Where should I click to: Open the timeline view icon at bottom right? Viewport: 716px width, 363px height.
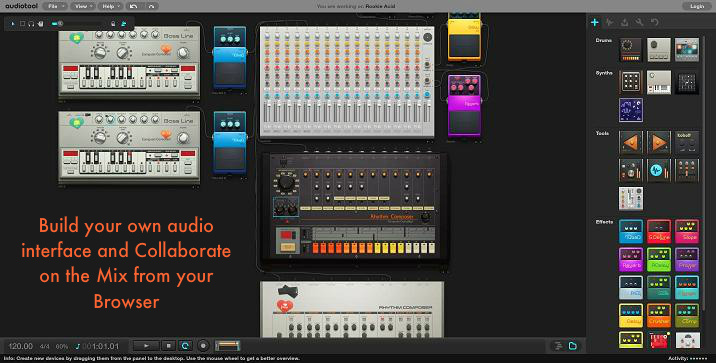[558, 346]
